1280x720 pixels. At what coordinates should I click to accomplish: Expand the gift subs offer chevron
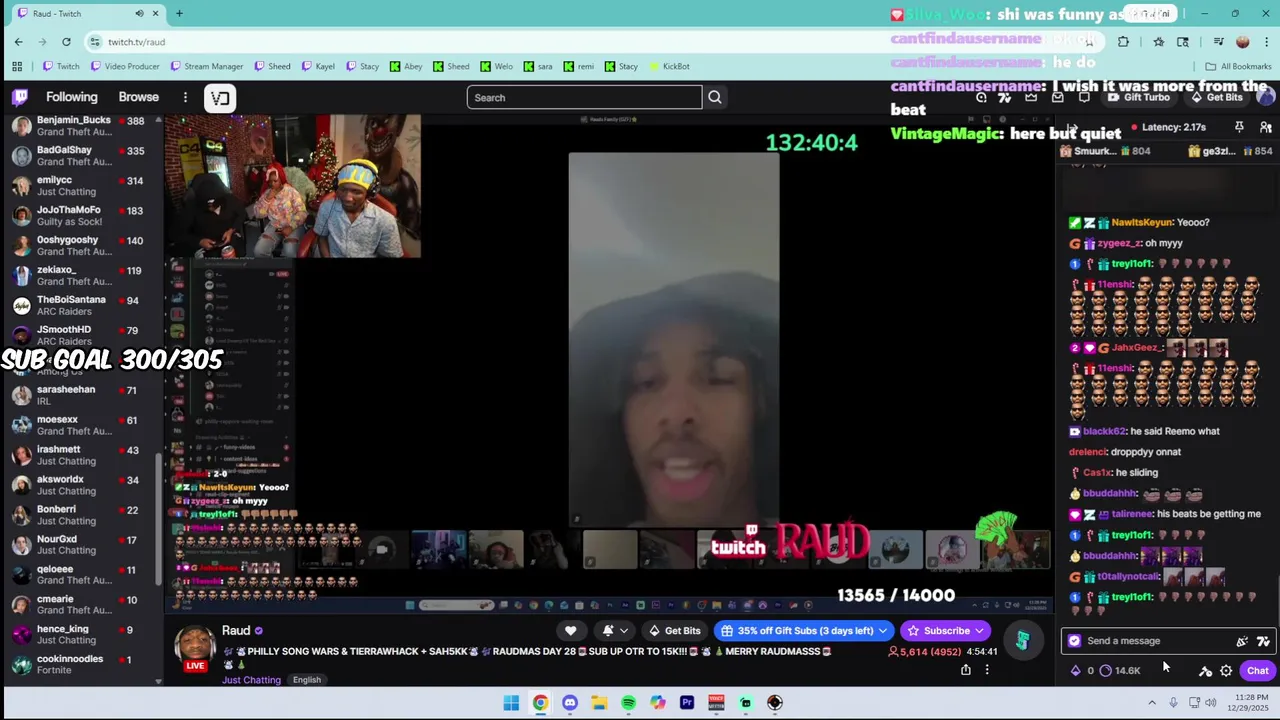tap(882, 631)
